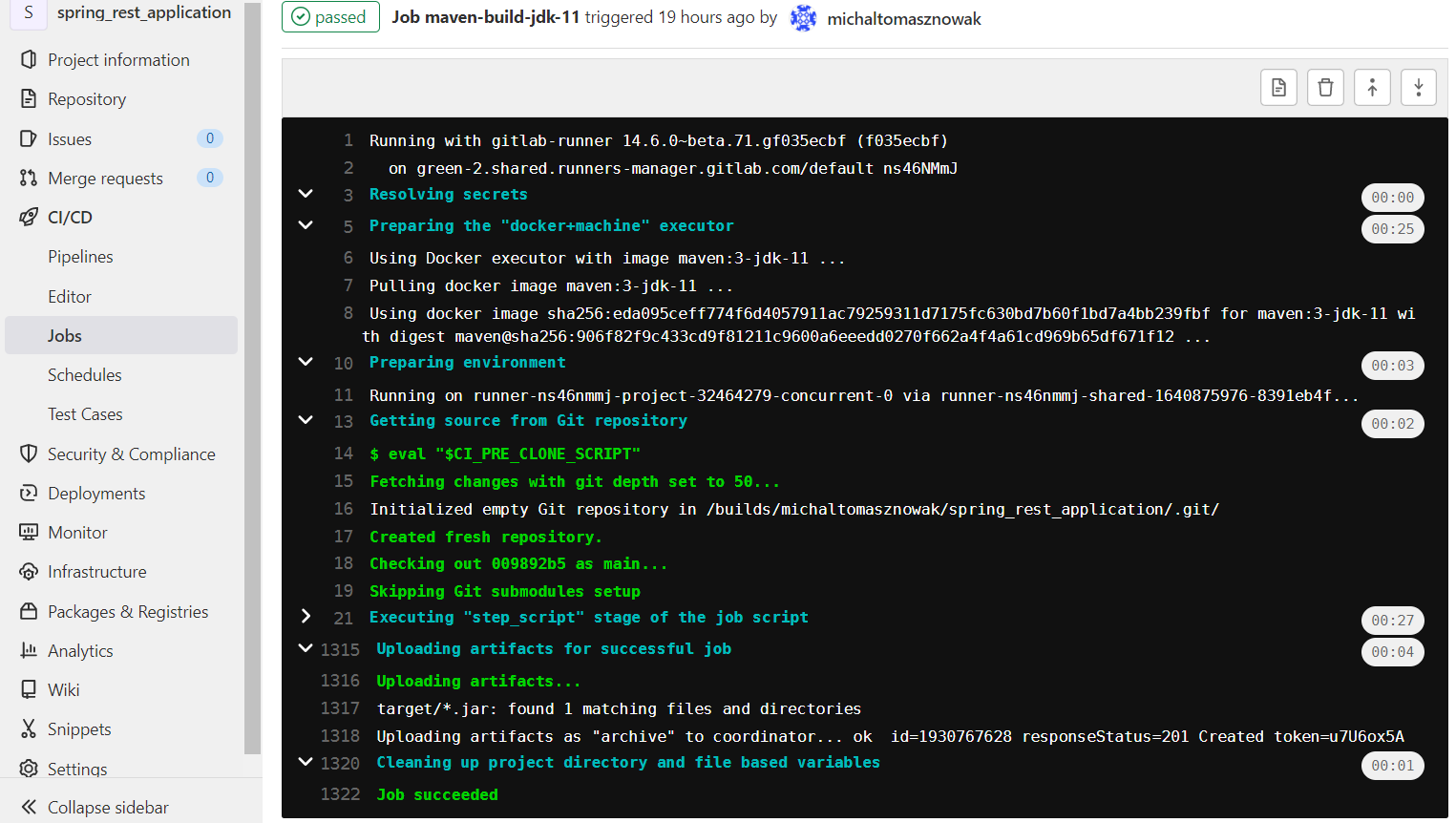Open the Snippets section
This screenshot has height=823, width=1456.
click(80, 728)
